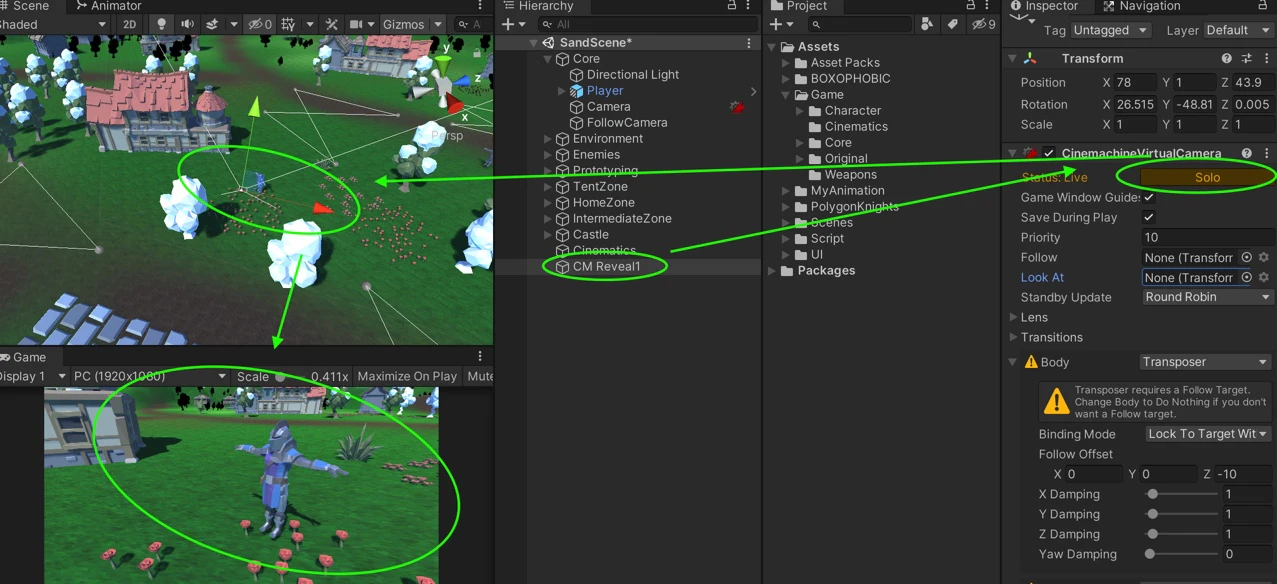Switch to the Animator tab

[110, 6]
